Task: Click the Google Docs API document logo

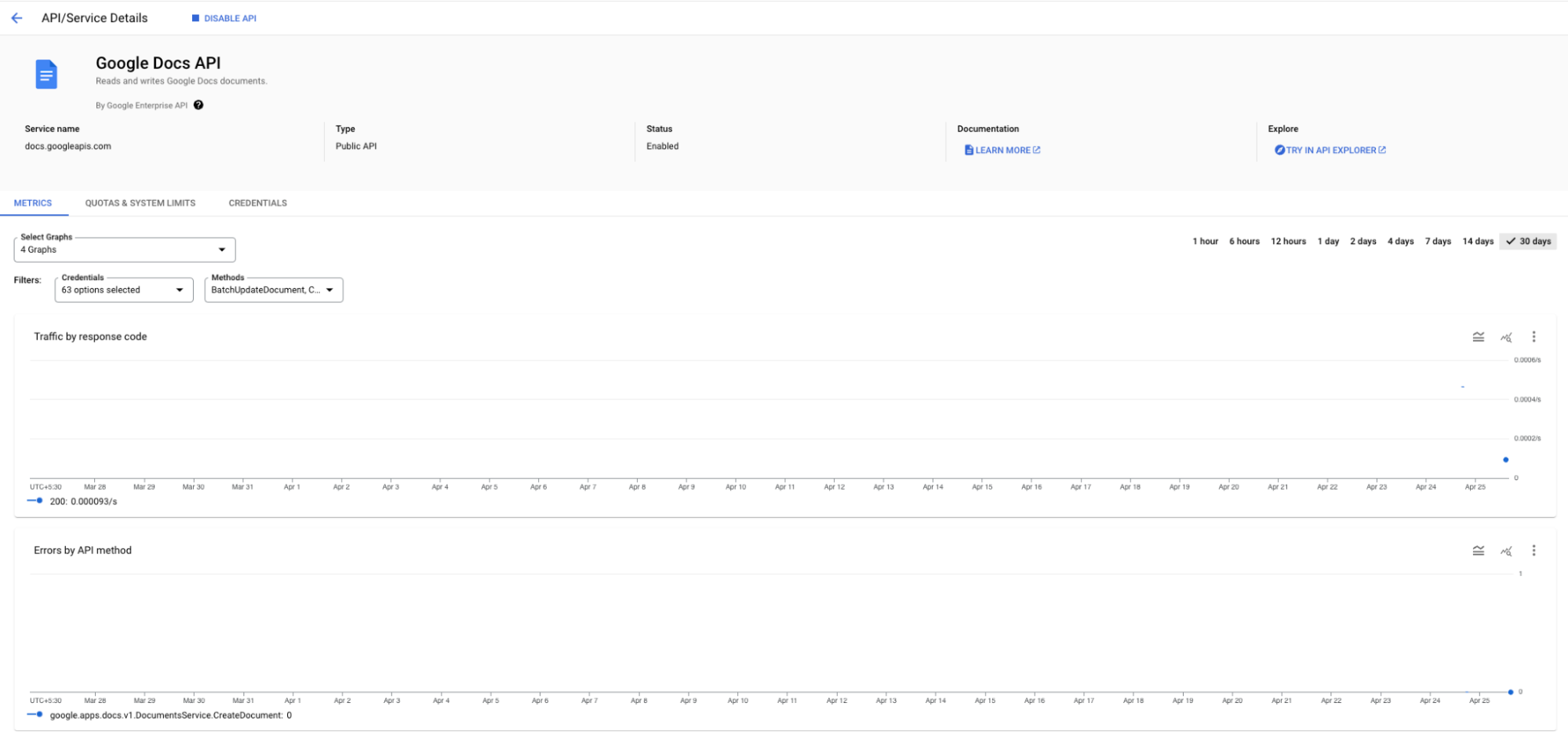Action: (46, 74)
